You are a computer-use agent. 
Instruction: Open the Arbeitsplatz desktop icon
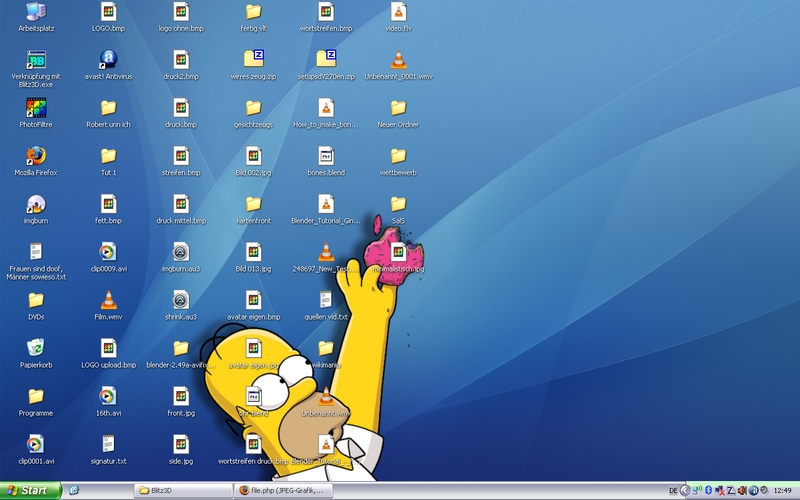coord(36,12)
